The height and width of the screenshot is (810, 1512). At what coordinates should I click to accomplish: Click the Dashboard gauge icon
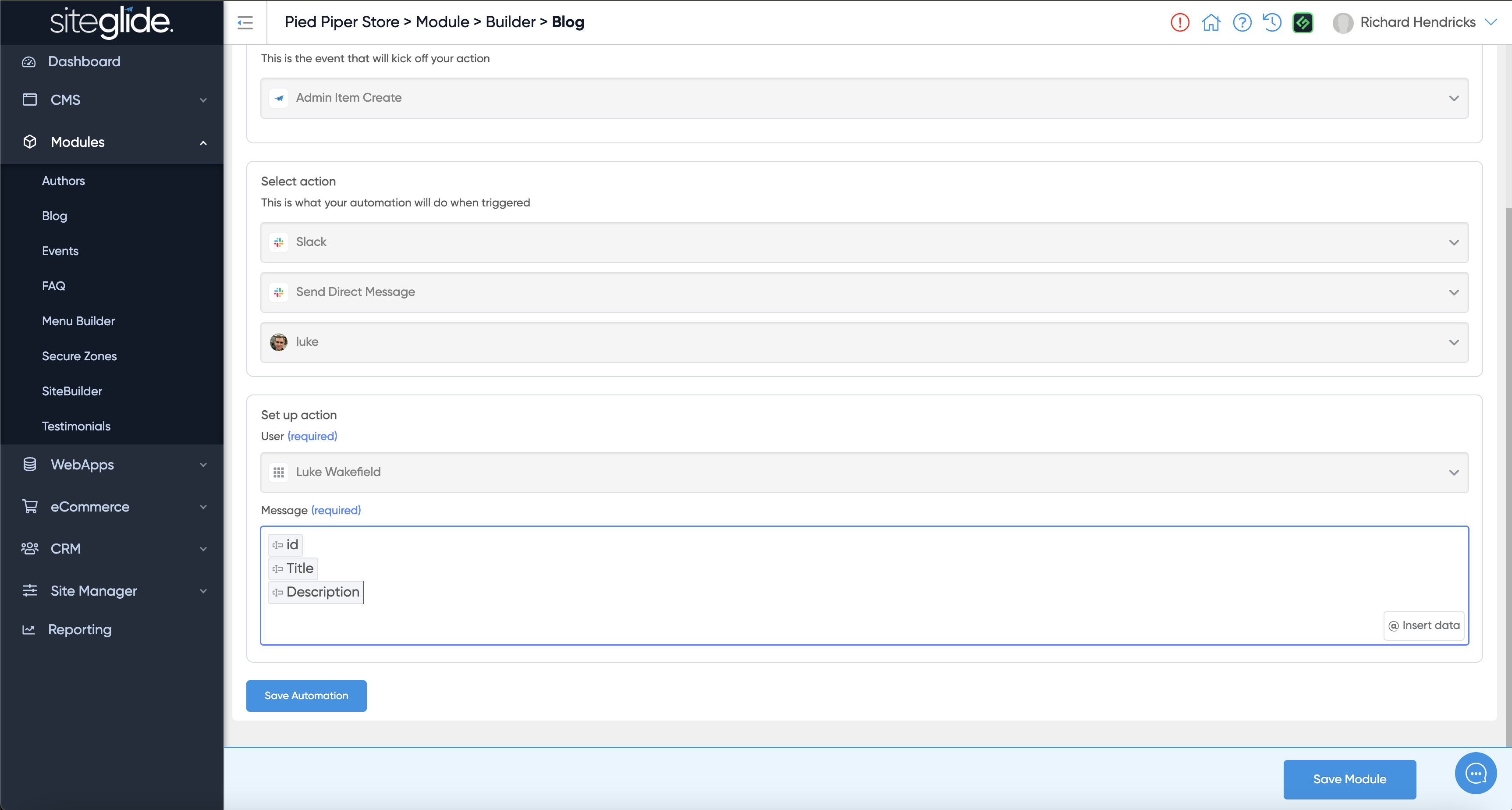[x=29, y=62]
